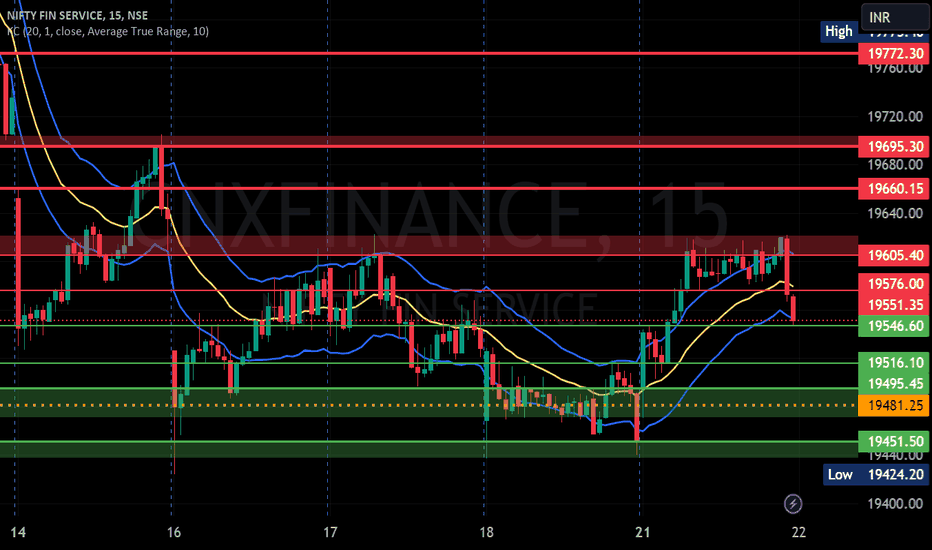Image resolution: width=932 pixels, height=550 pixels.
Task: Select the 19660.15 red price label
Action: click(x=895, y=189)
